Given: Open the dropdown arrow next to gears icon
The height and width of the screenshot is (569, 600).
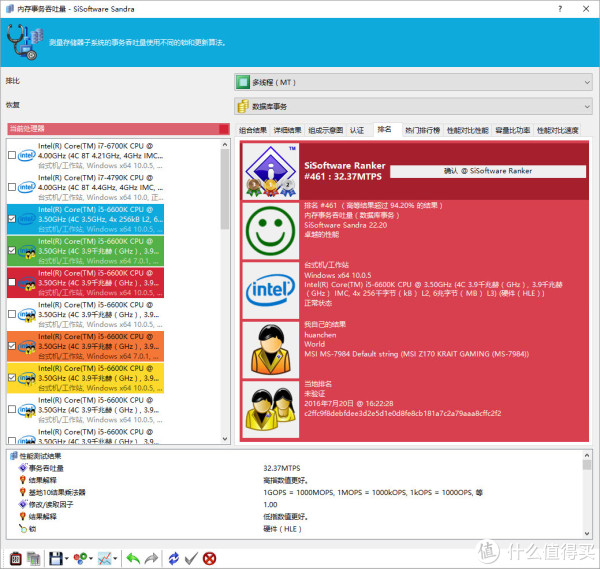Looking at the screenshot, I should pyautogui.click(x=91, y=559).
